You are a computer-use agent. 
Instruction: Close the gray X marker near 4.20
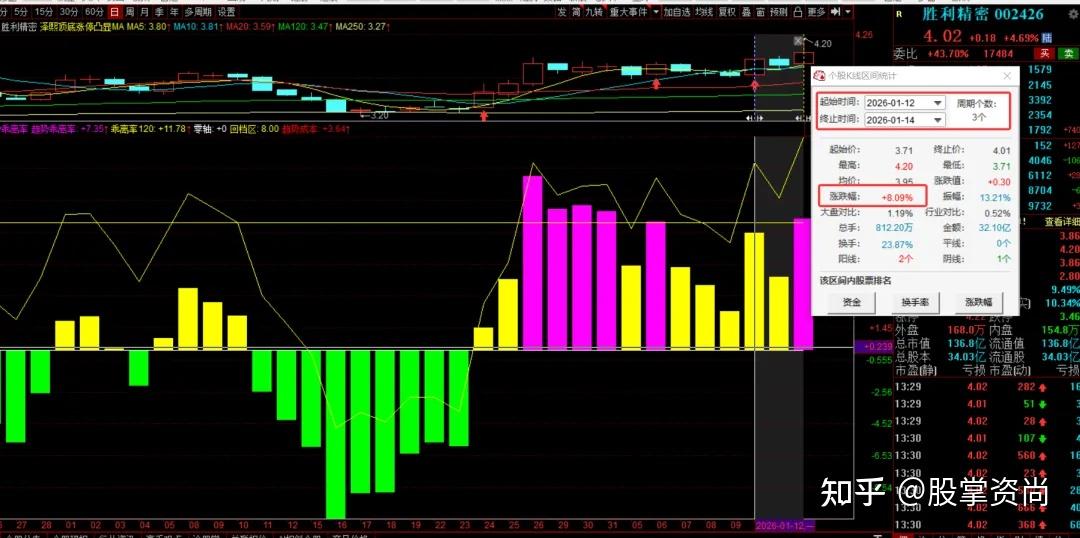[x=798, y=41]
